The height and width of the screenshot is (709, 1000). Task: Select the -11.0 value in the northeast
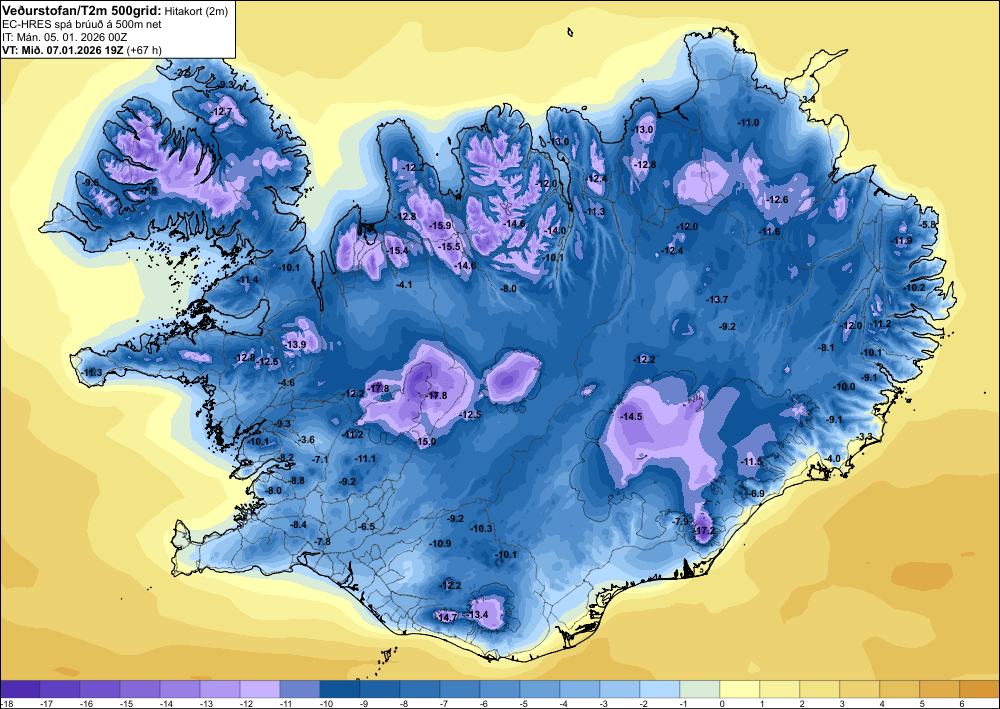pos(748,123)
